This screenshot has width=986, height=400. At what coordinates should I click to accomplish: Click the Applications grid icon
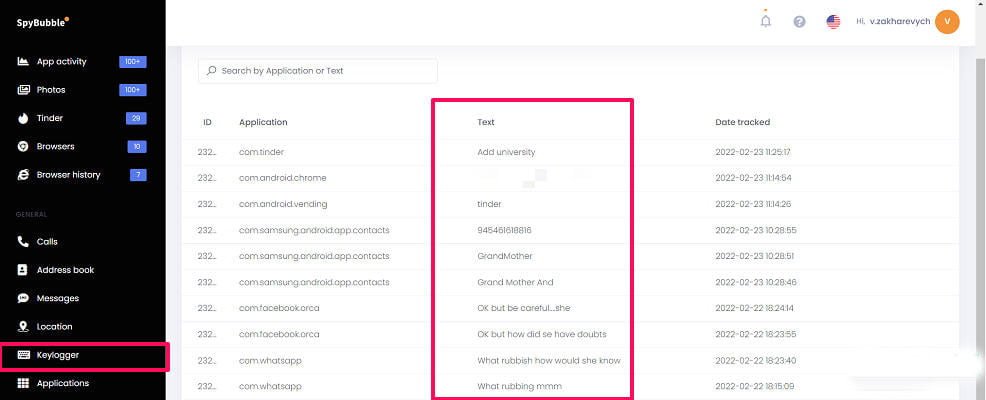pos(23,383)
